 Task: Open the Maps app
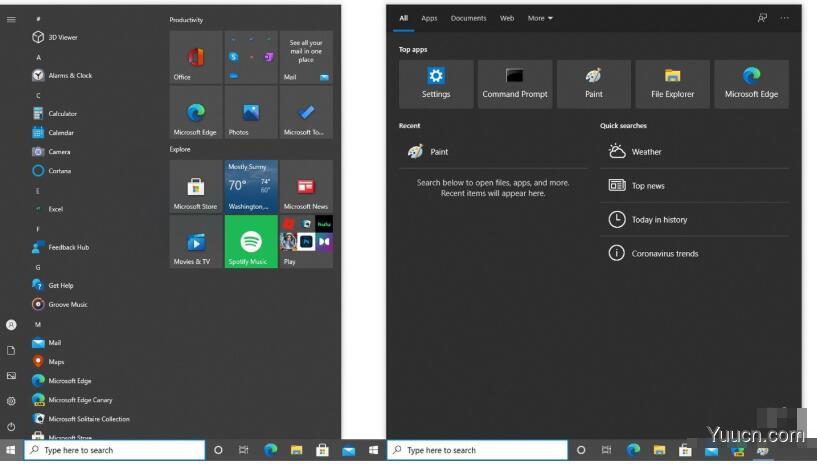coord(48,361)
